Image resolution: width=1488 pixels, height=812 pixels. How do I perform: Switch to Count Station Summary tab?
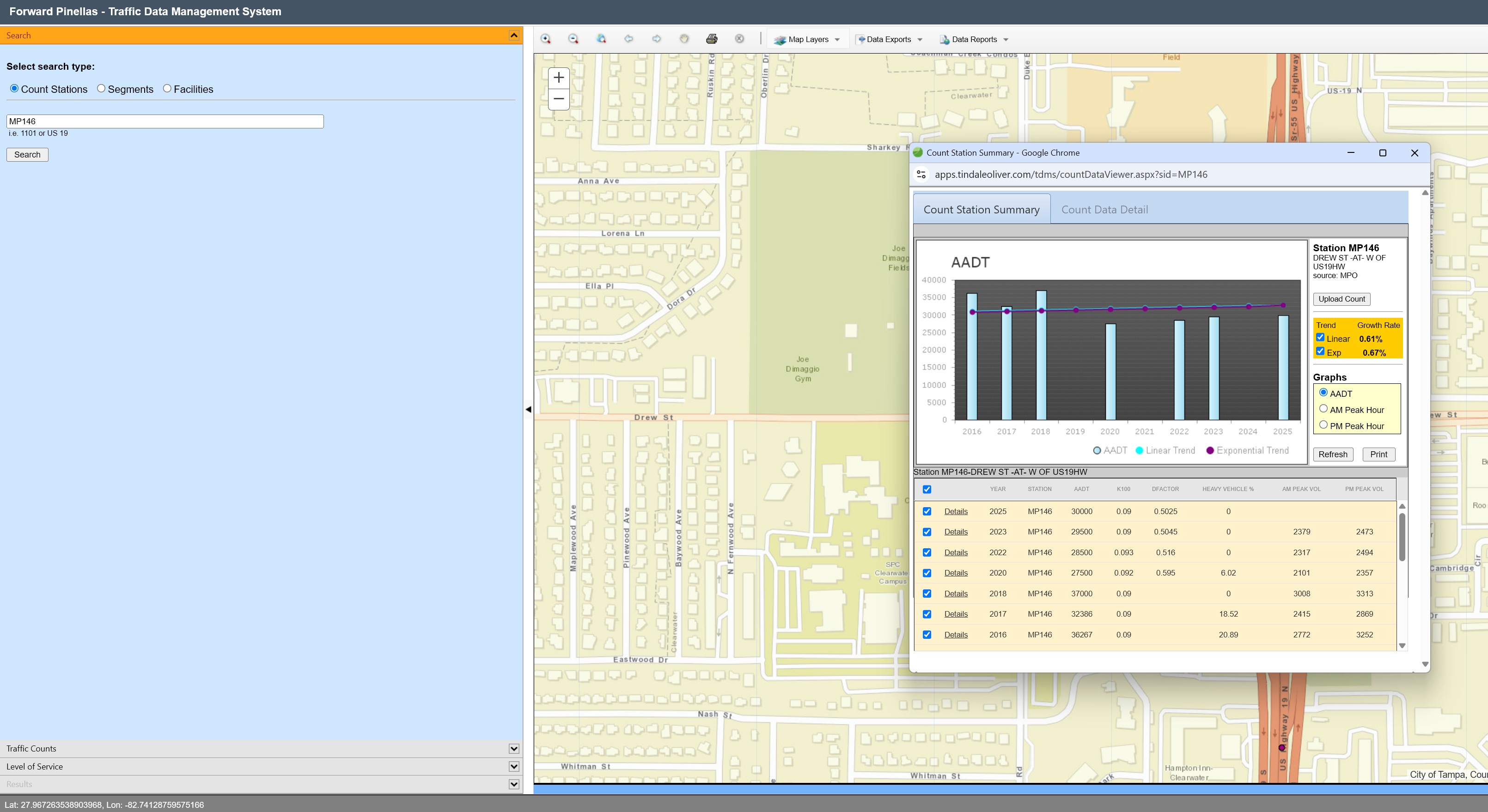pyautogui.click(x=982, y=210)
